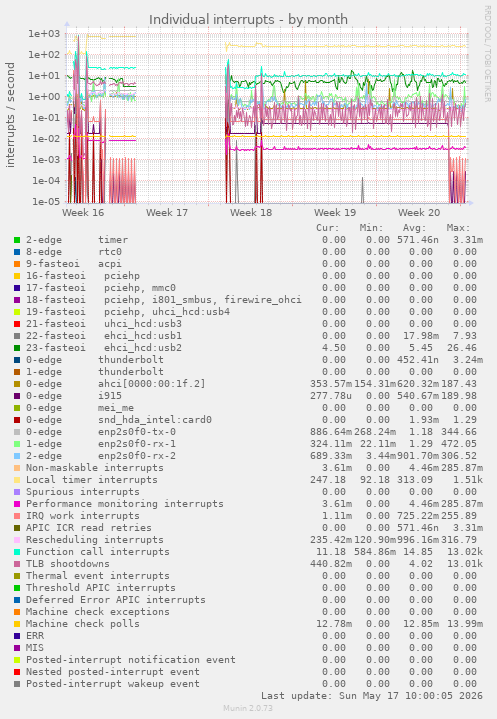Viewport: 497px width, 719px height.
Task: Click the cyan Function call interrupts swatch
Action: pos(17,552)
